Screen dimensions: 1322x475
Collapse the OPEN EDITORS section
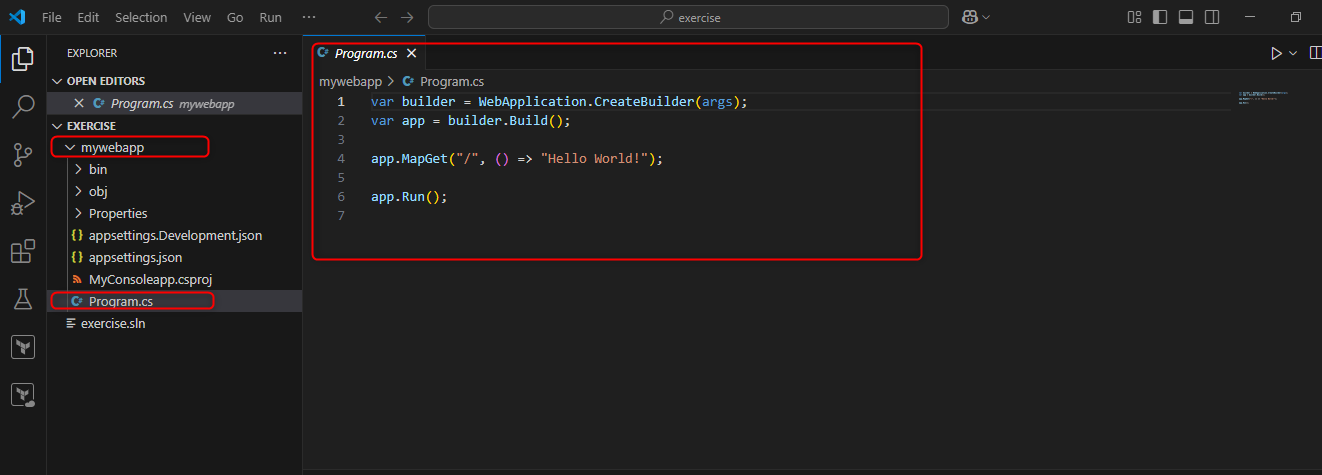56,81
